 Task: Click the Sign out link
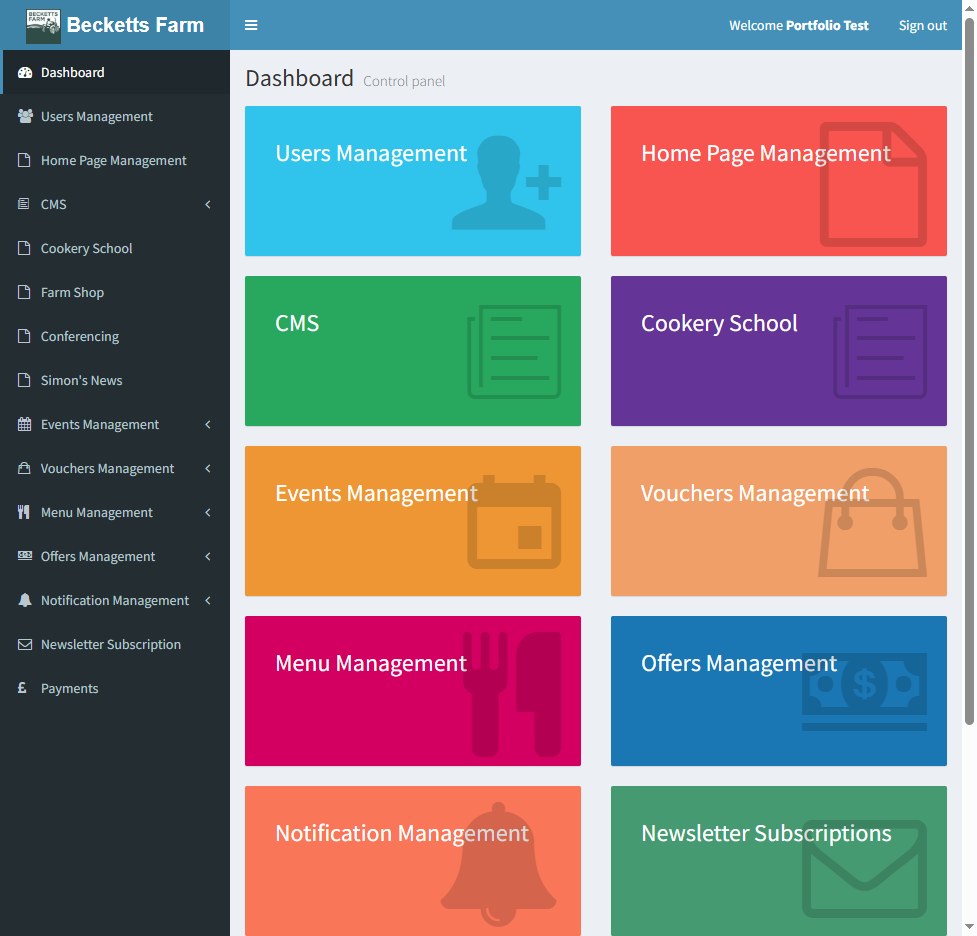click(922, 26)
